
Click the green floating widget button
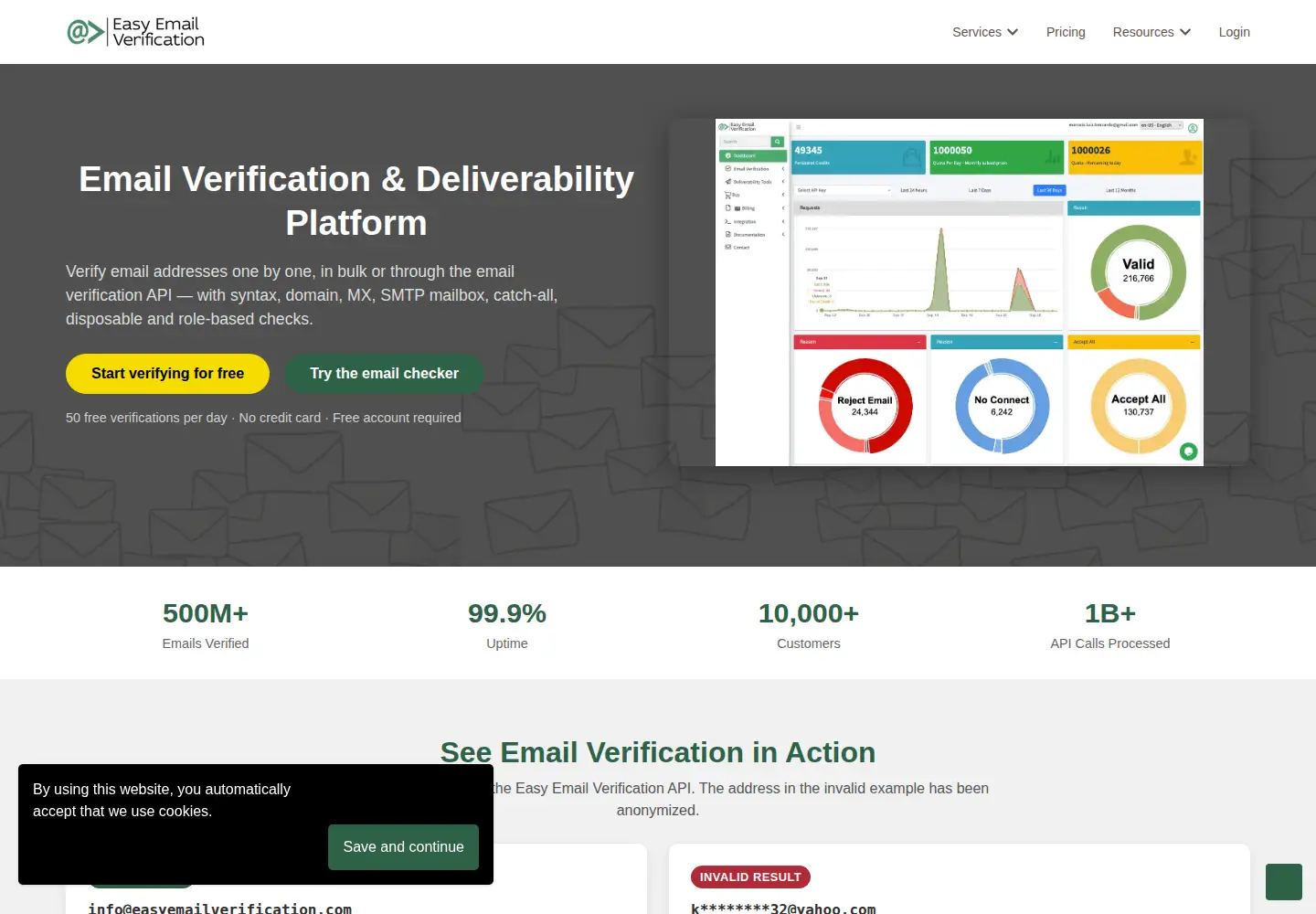[1284, 882]
